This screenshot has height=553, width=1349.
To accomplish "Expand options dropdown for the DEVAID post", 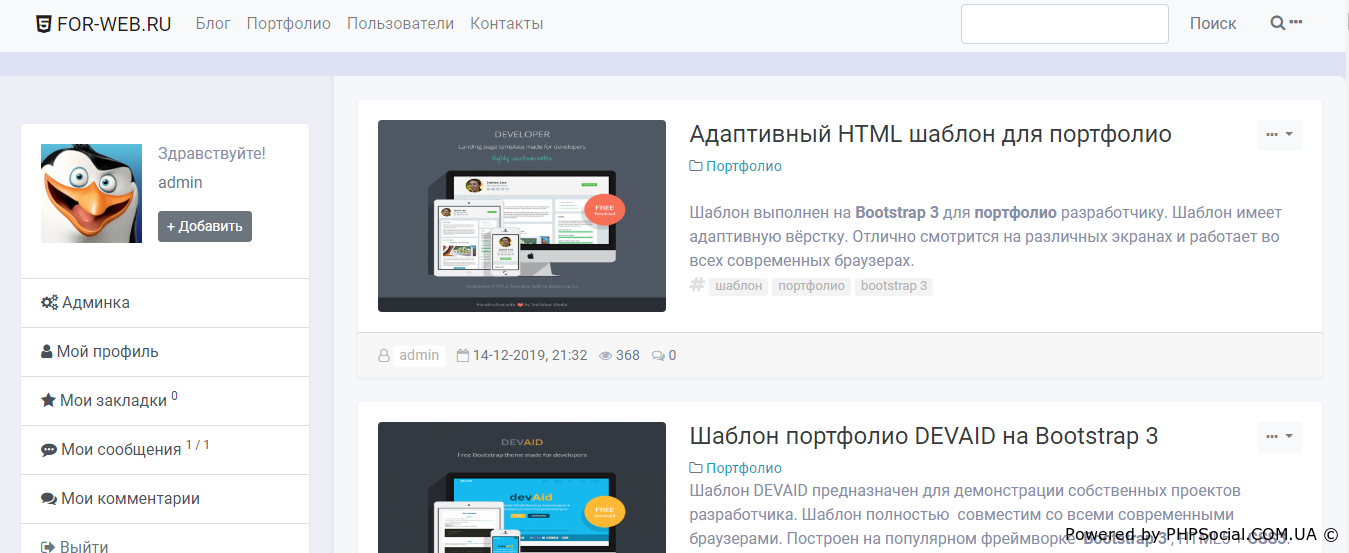I will coord(1279,437).
